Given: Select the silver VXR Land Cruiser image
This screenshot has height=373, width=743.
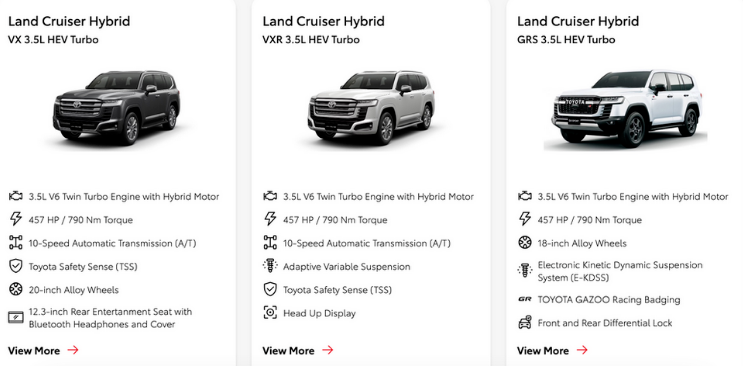Looking at the screenshot, I should click(x=371, y=108).
